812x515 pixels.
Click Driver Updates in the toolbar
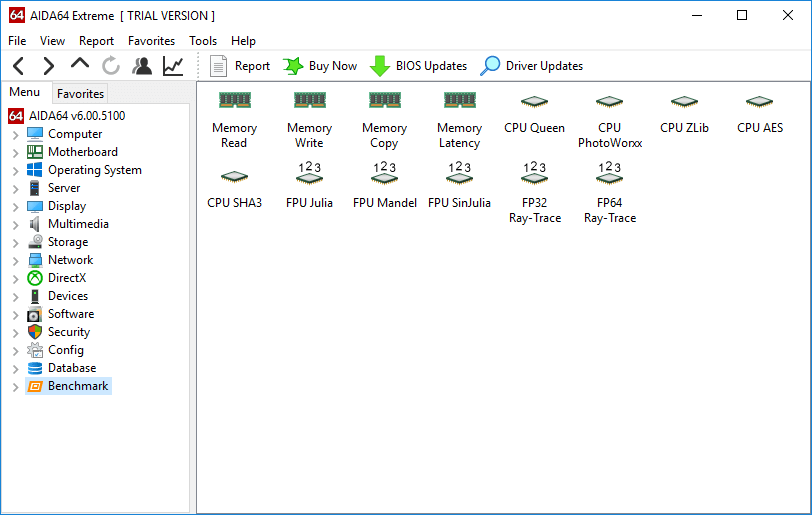coord(532,66)
